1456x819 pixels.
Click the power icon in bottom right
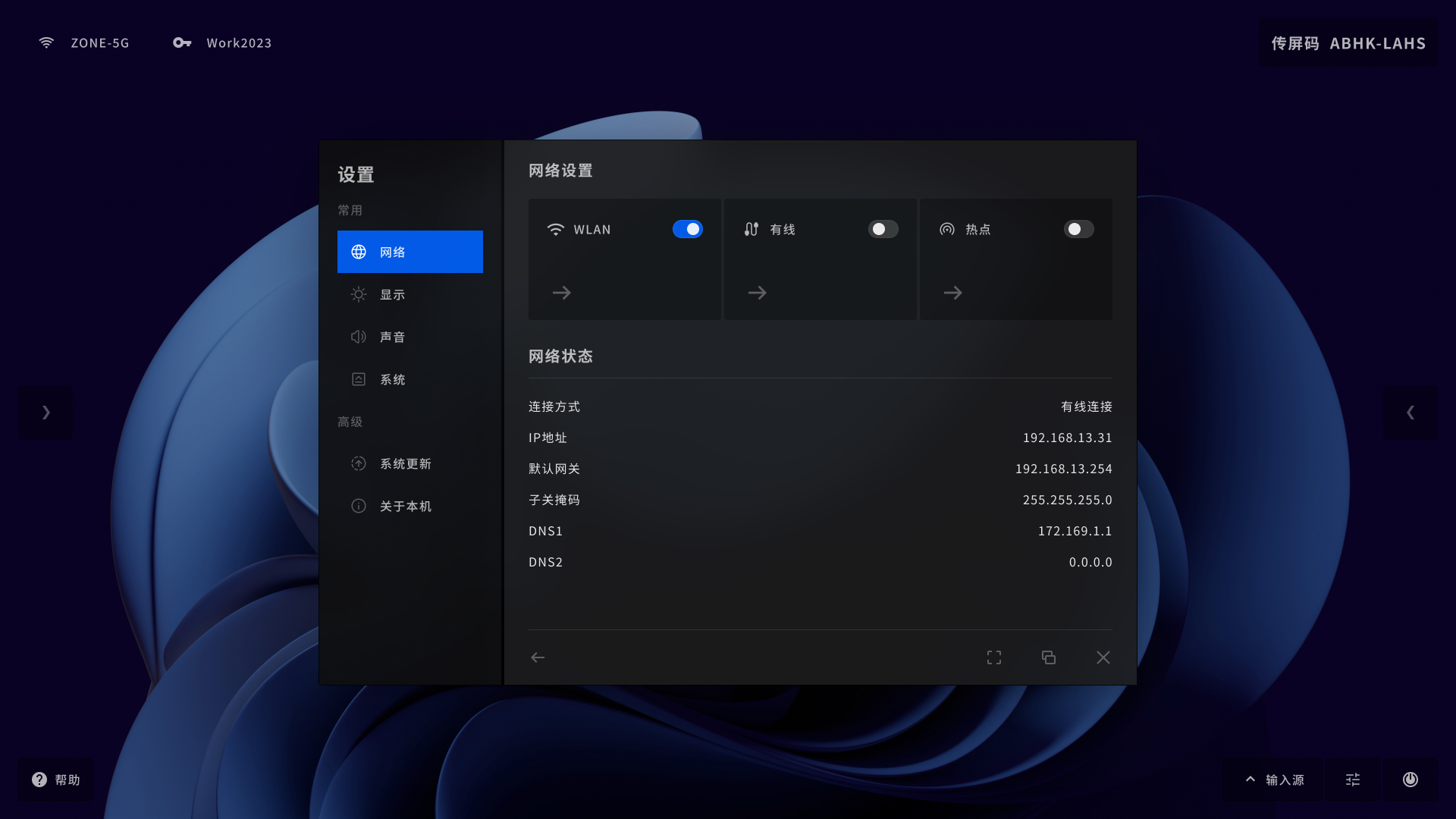[1410, 779]
